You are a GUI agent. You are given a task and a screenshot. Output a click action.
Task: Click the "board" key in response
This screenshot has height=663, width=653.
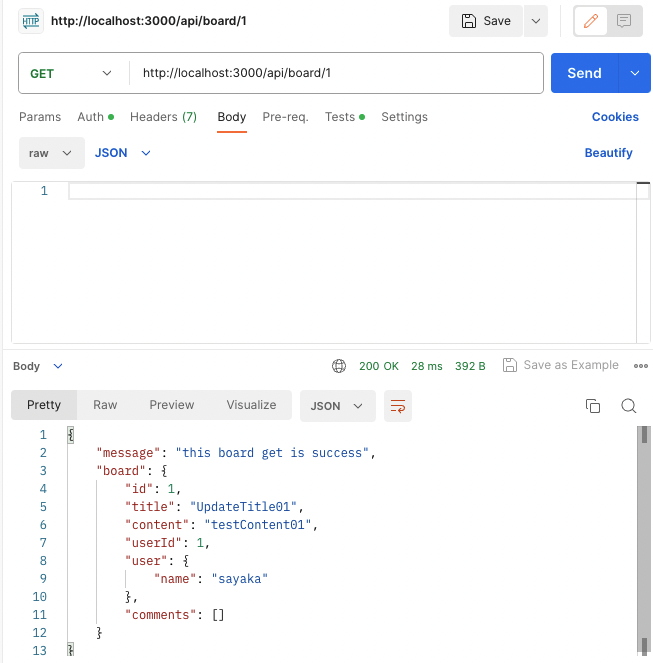pyautogui.click(x=121, y=471)
